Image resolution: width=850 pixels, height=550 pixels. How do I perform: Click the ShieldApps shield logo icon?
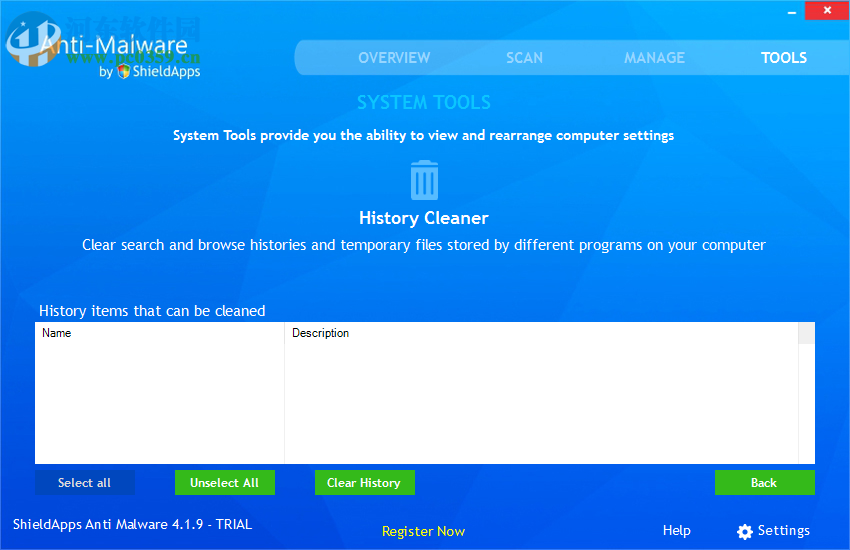[124, 71]
